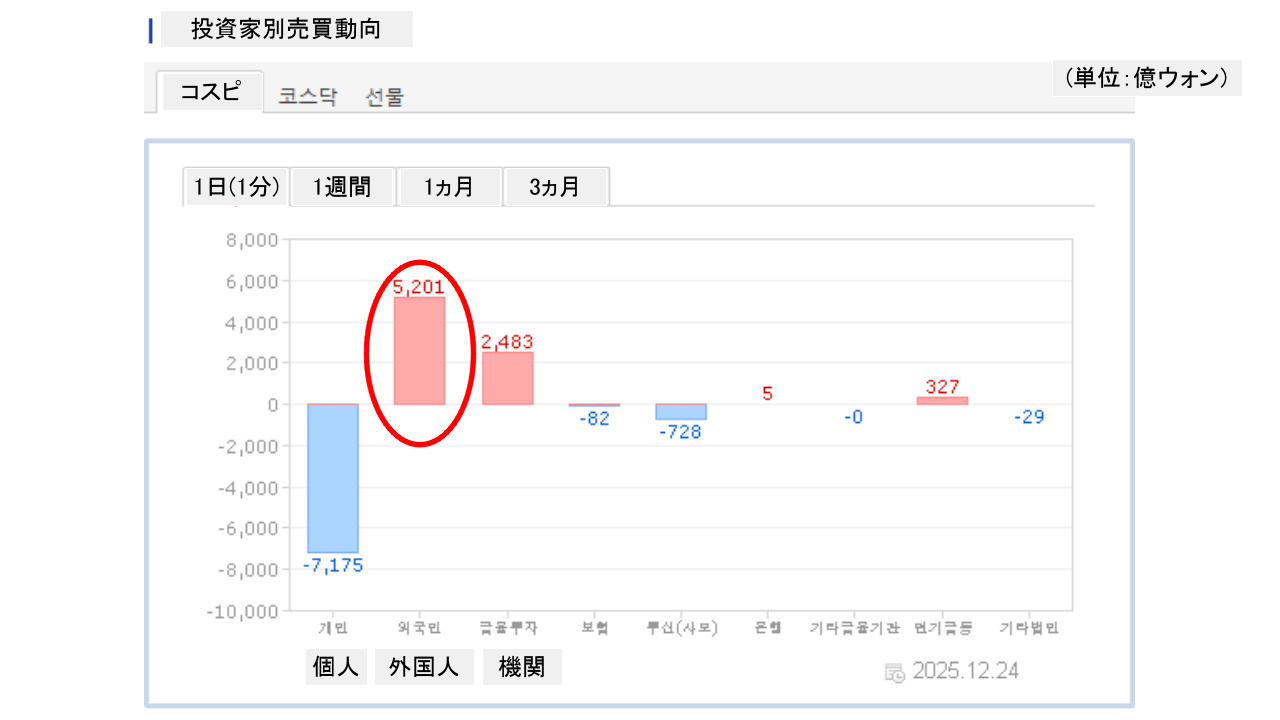This screenshot has height=720, width=1280.
Task: Click the 個人 label below the chart
Action: coord(336,667)
